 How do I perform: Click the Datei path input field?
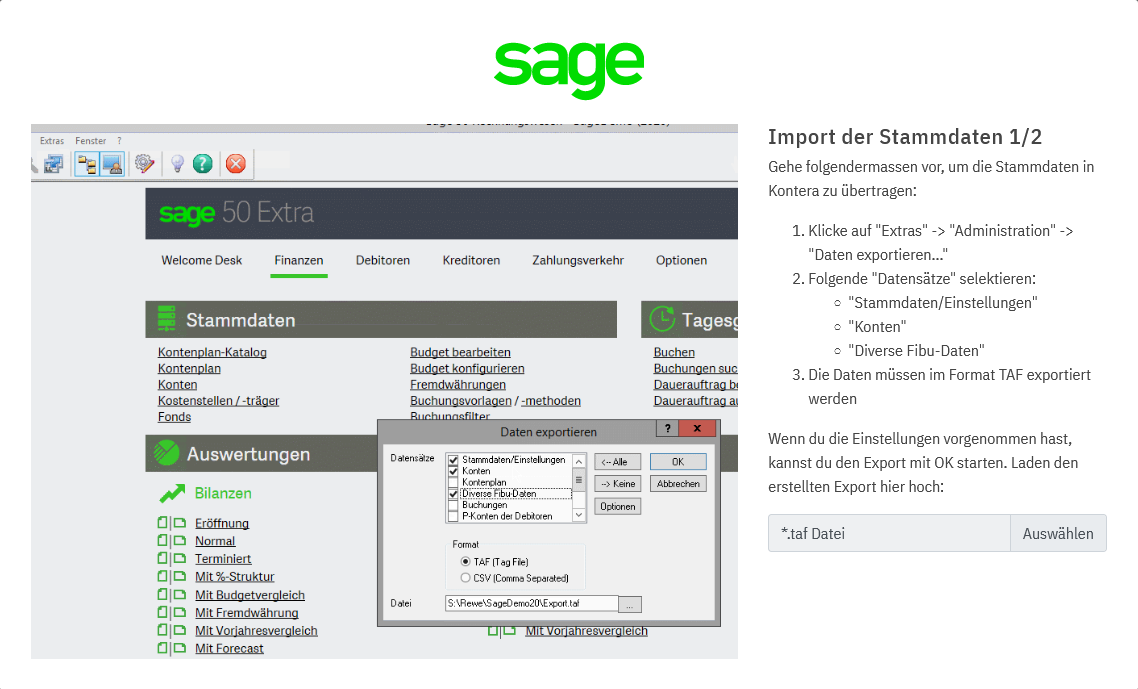coord(531,603)
